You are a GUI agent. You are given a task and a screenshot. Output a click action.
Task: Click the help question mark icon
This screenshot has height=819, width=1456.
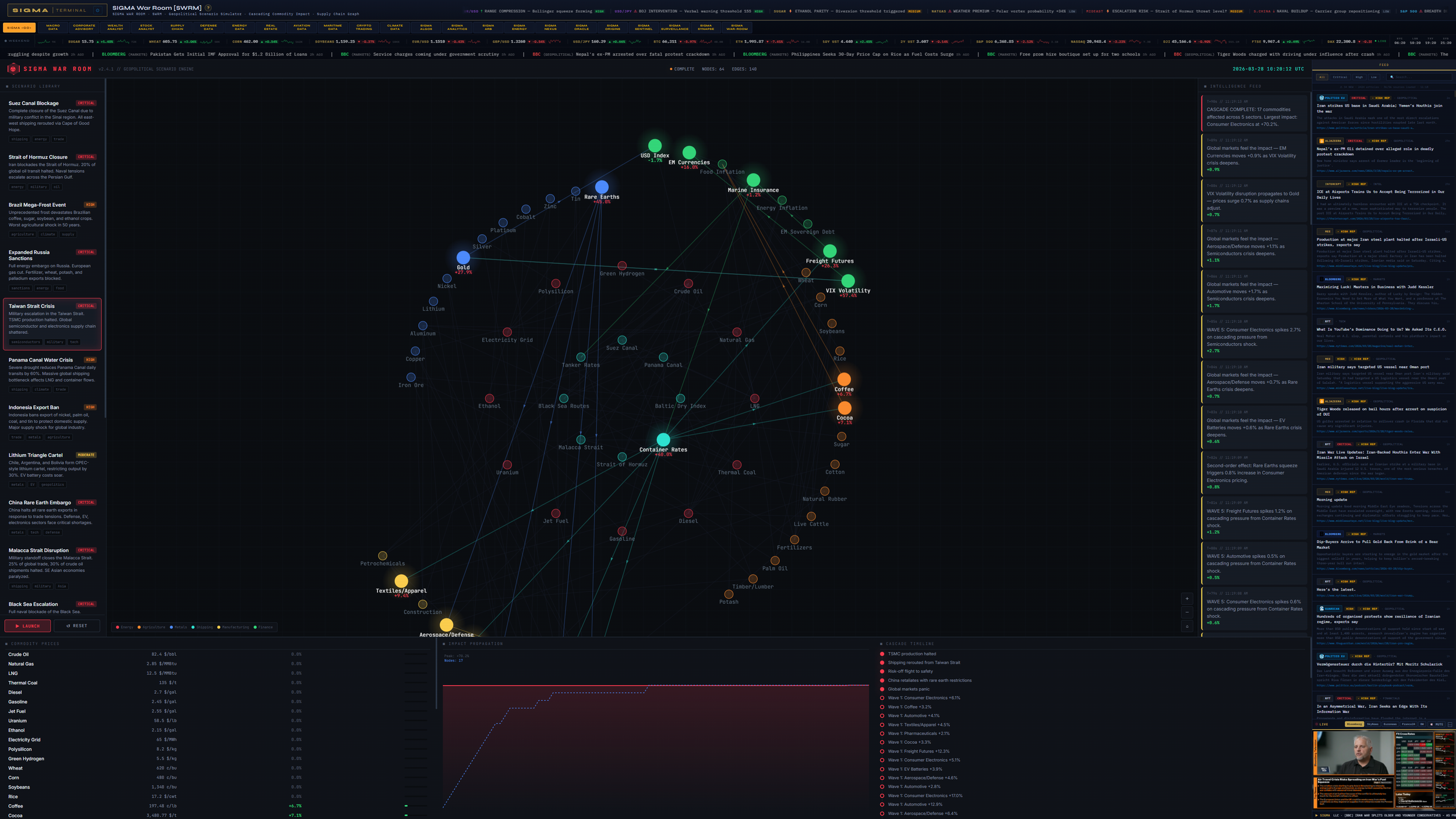pyautogui.click(x=208, y=8)
